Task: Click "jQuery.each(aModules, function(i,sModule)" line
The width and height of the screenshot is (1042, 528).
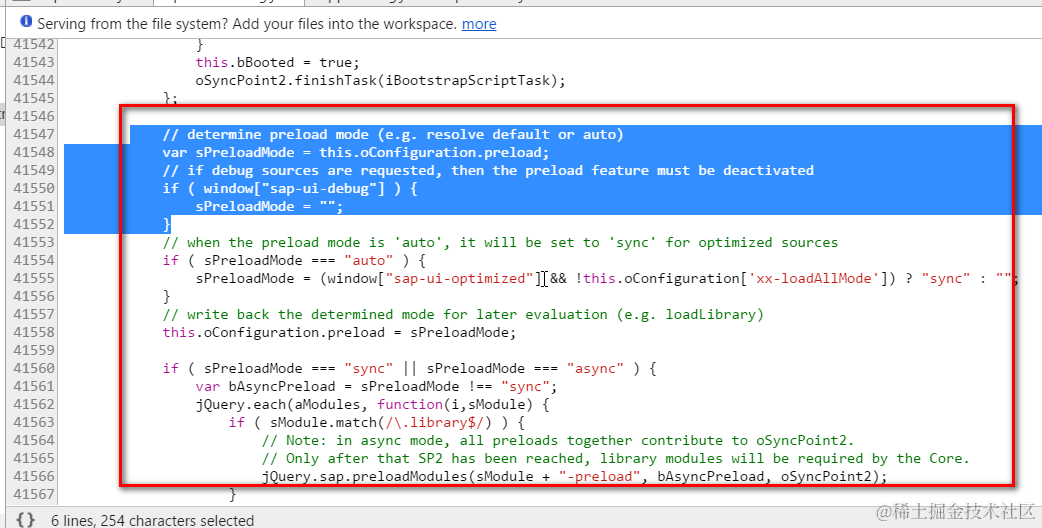Action: 372,404
